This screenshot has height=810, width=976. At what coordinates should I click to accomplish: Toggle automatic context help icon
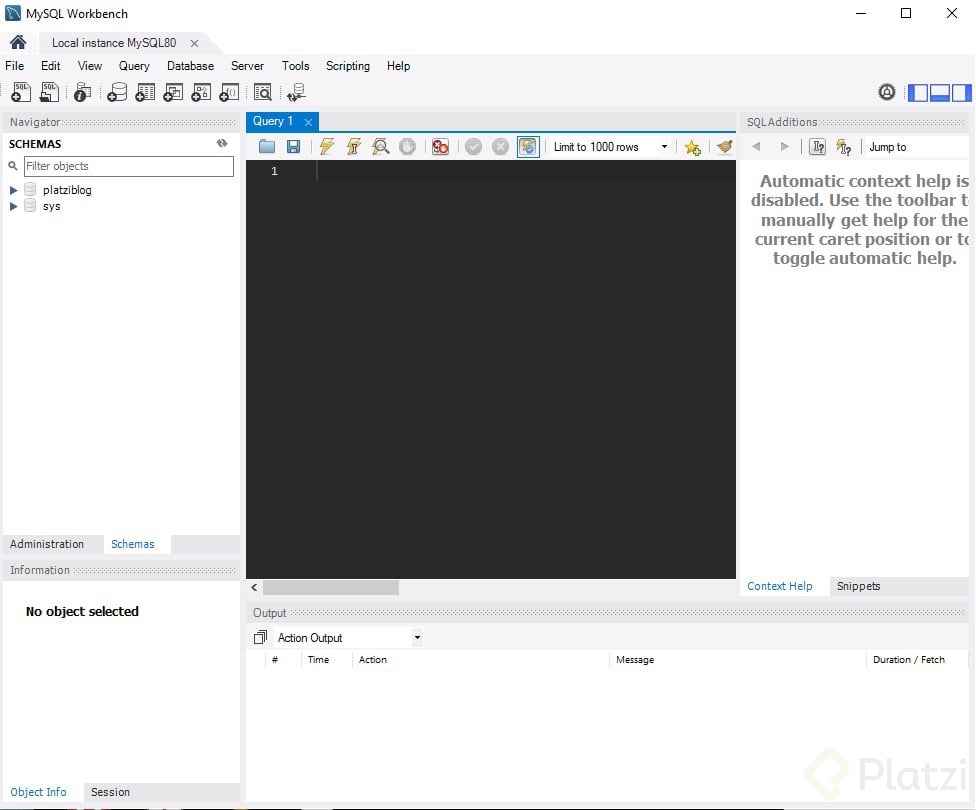pyautogui.click(x=843, y=147)
